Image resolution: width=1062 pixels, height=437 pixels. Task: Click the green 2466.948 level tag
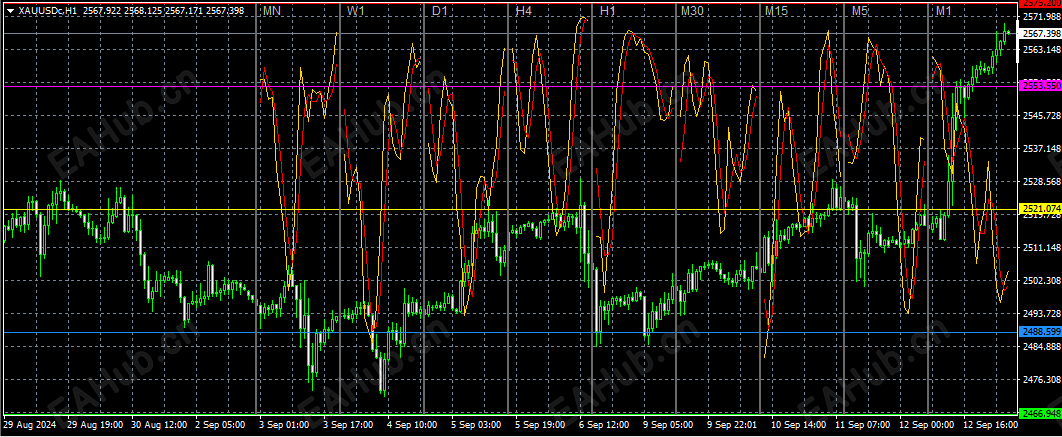[1040, 413]
